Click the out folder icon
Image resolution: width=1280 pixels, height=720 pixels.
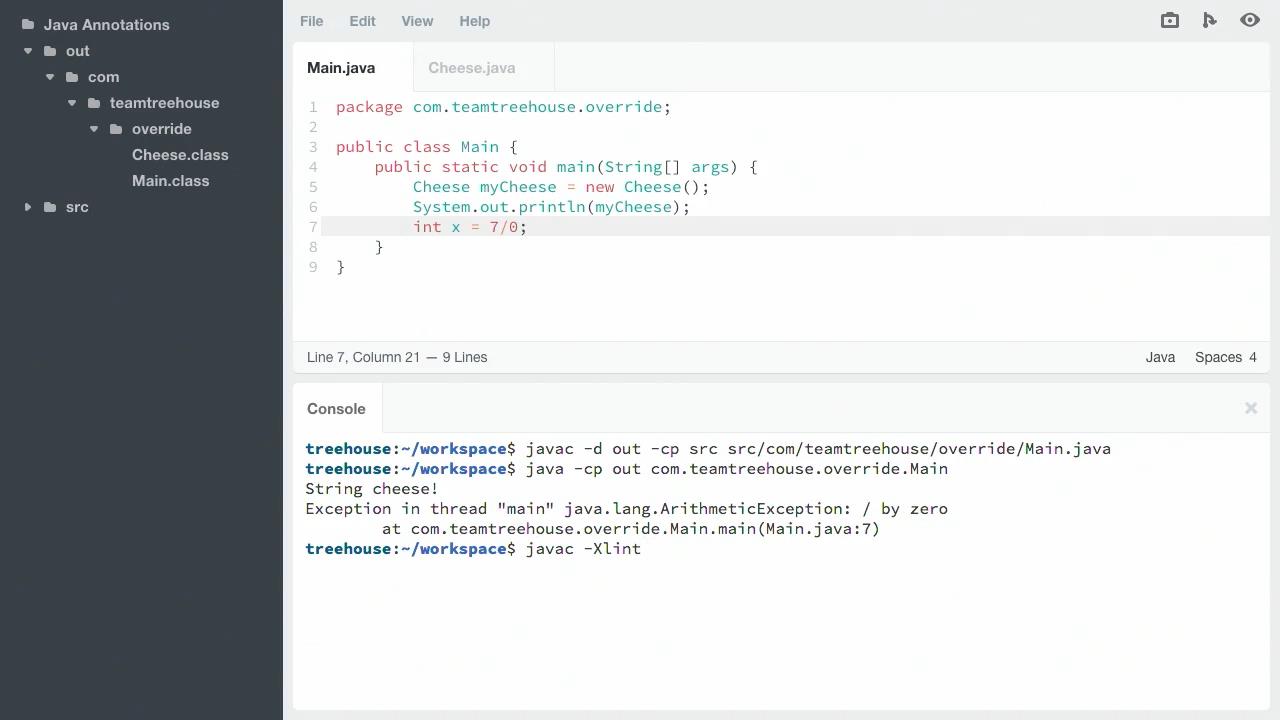pos(50,51)
